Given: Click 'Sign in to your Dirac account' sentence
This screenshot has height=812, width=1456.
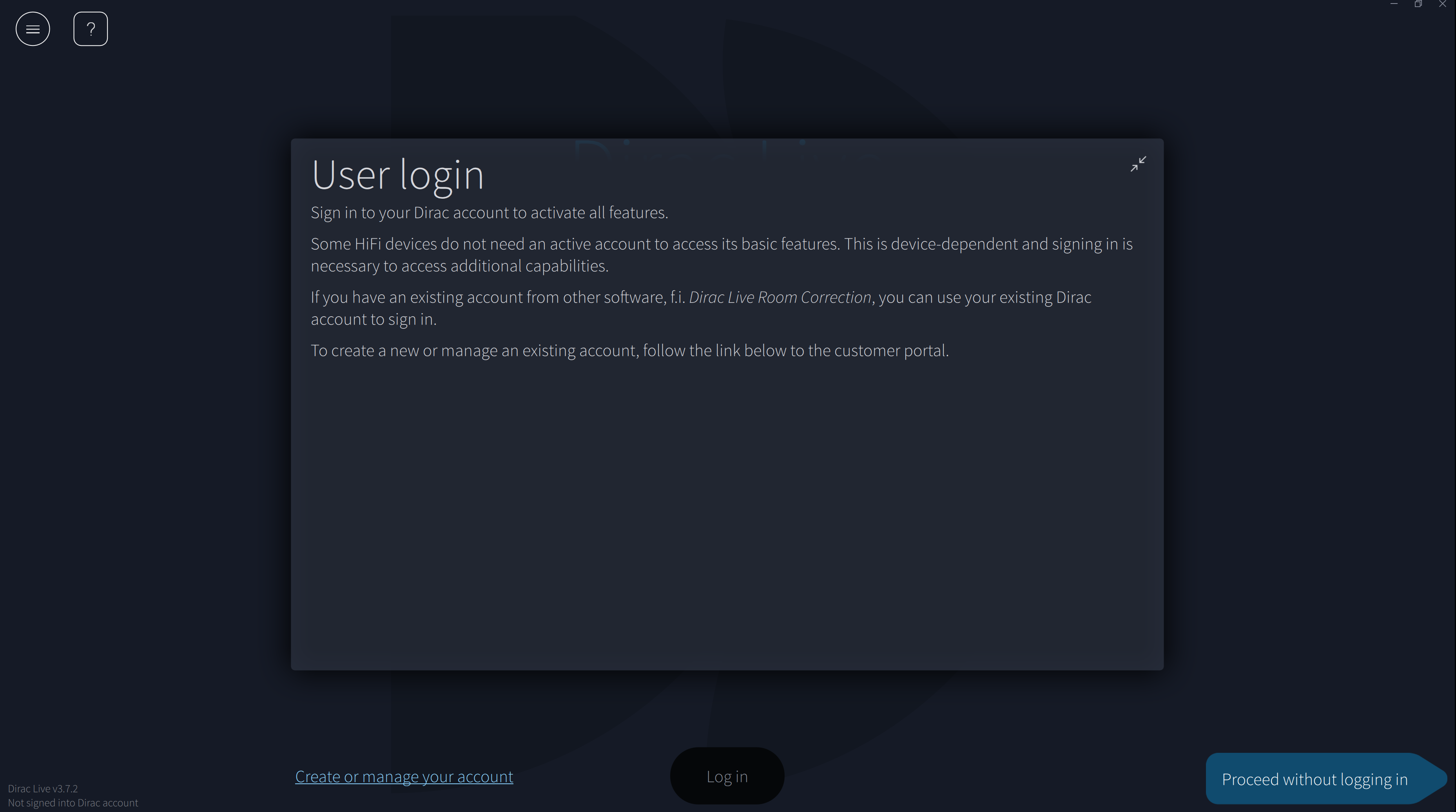Looking at the screenshot, I should tap(490, 212).
